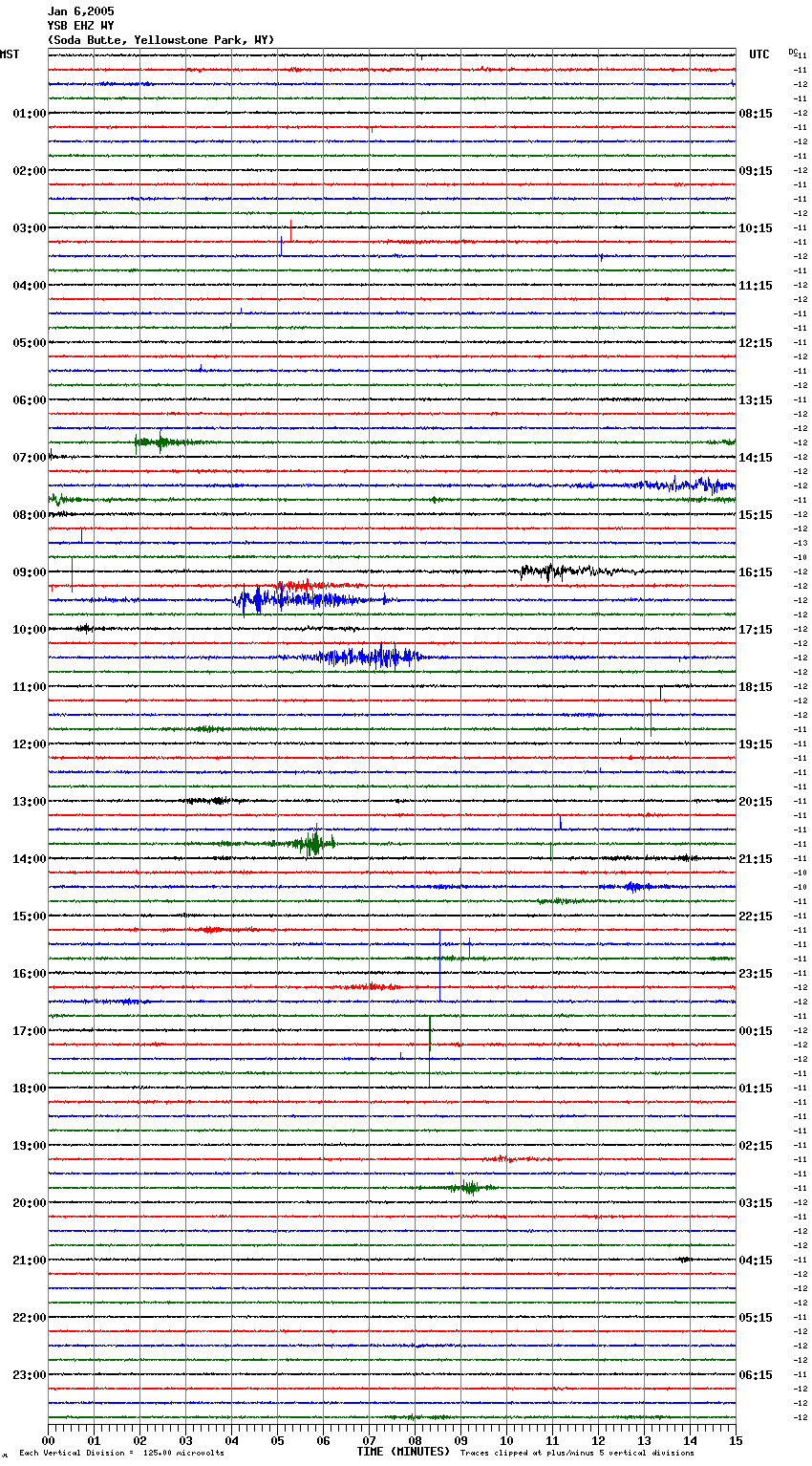Click the "(Soda Butte, Yellowstone Park, WY)" title

(160, 40)
